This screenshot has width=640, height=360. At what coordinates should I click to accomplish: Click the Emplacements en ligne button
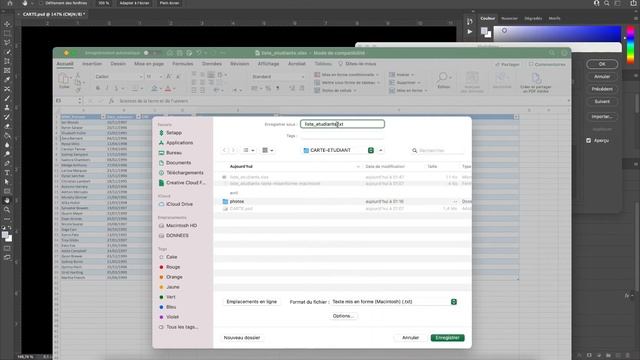pyautogui.click(x=251, y=302)
